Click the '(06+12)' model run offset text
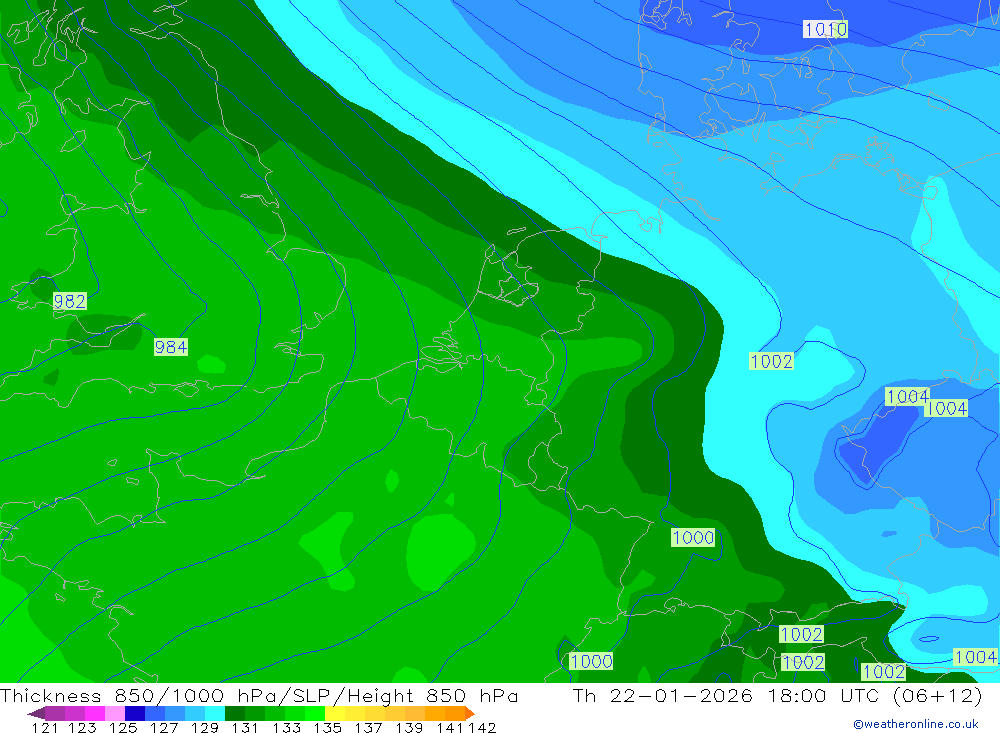The width and height of the screenshot is (1000, 733). point(938,695)
